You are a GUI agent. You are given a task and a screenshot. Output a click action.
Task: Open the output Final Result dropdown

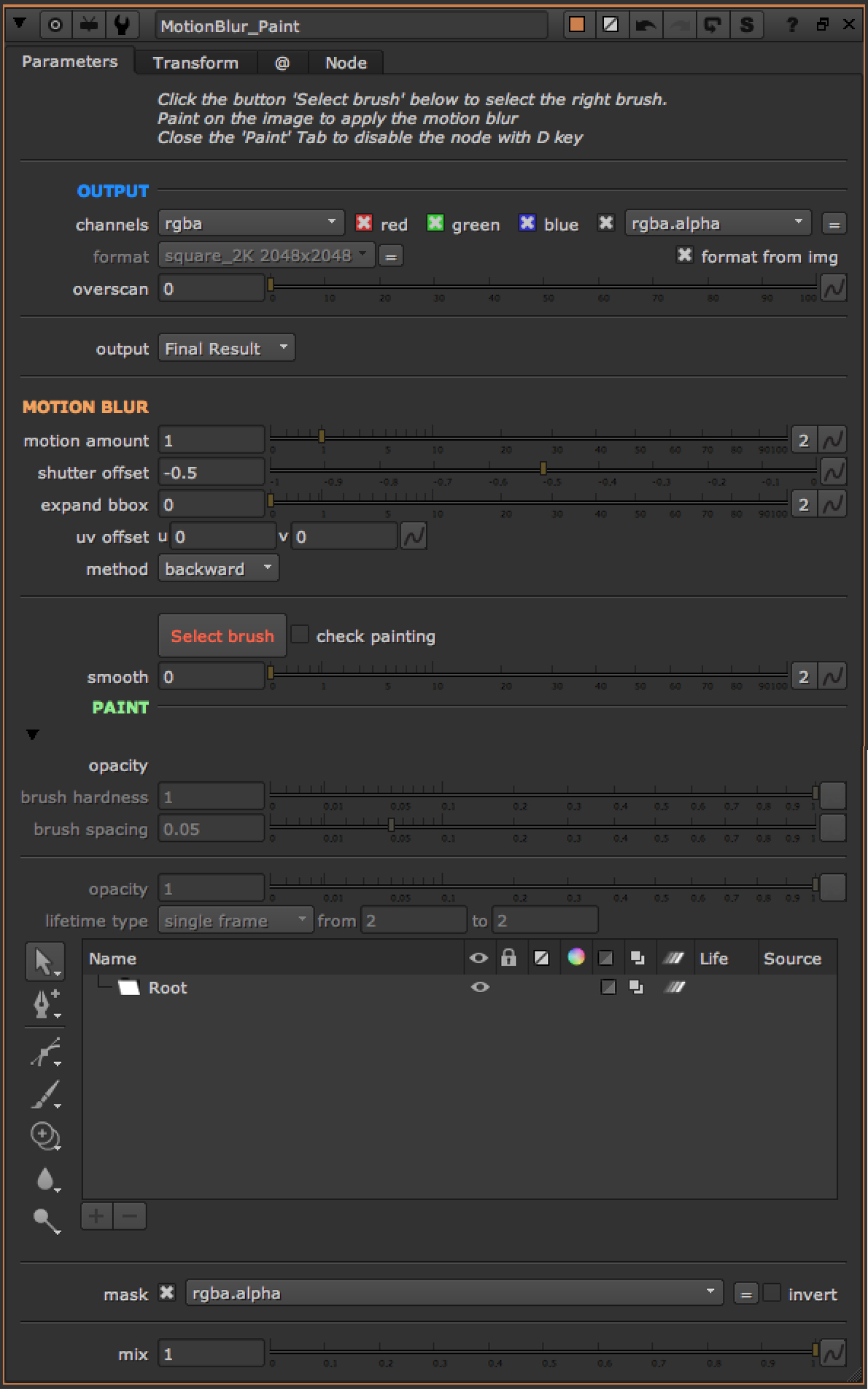[x=226, y=349]
